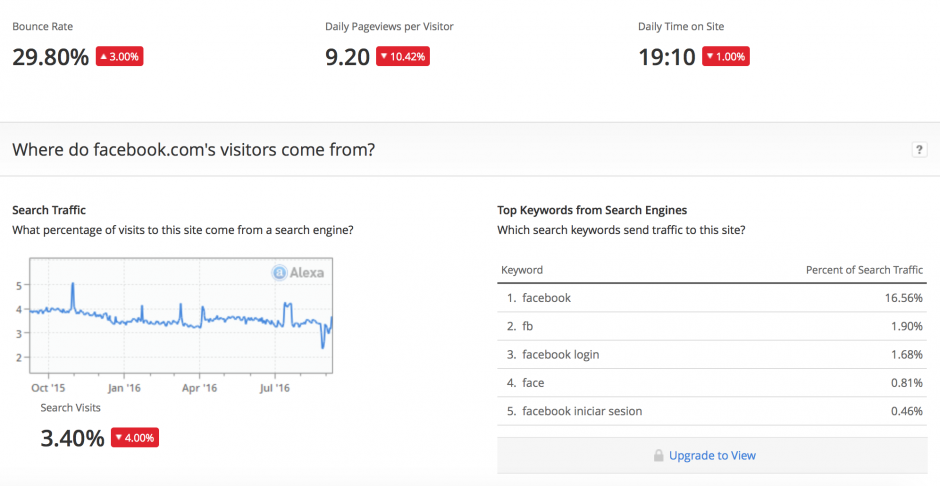
Task: Click the Search Traffic line chart
Action: coord(181,316)
